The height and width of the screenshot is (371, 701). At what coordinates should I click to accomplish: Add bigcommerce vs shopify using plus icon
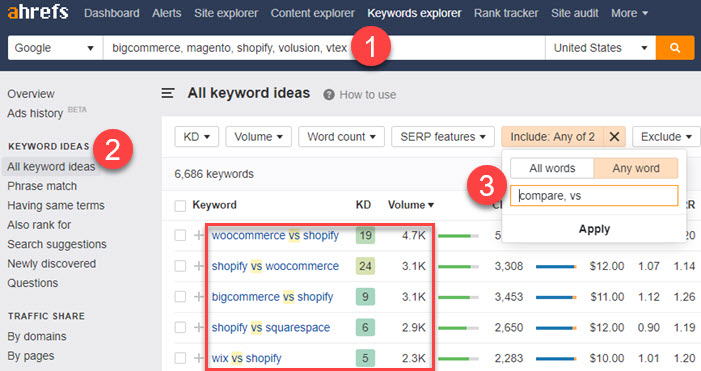click(198, 297)
